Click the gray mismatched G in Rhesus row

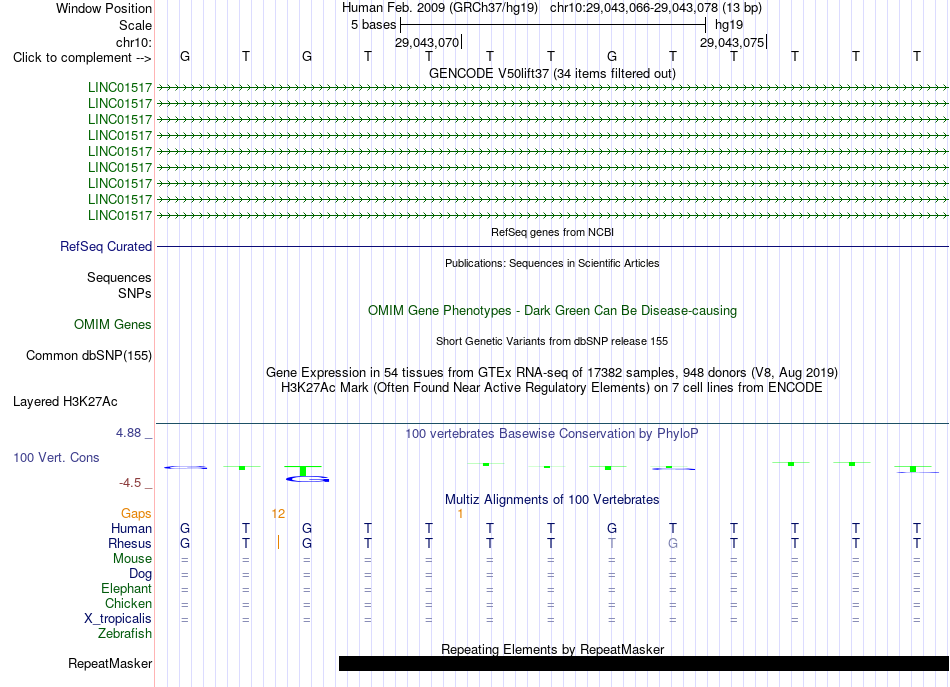pos(673,543)
